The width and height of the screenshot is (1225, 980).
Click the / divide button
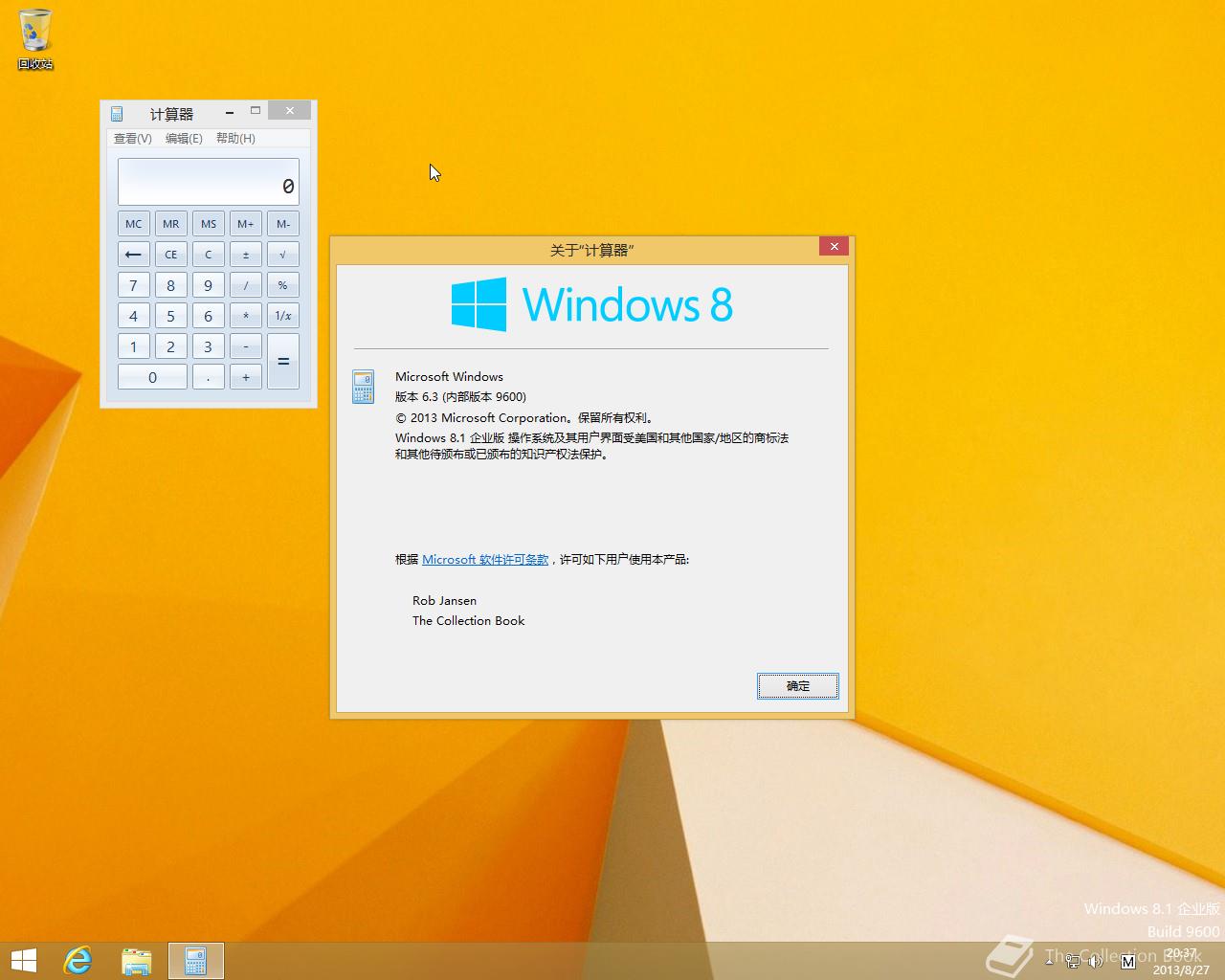(246, 285)
